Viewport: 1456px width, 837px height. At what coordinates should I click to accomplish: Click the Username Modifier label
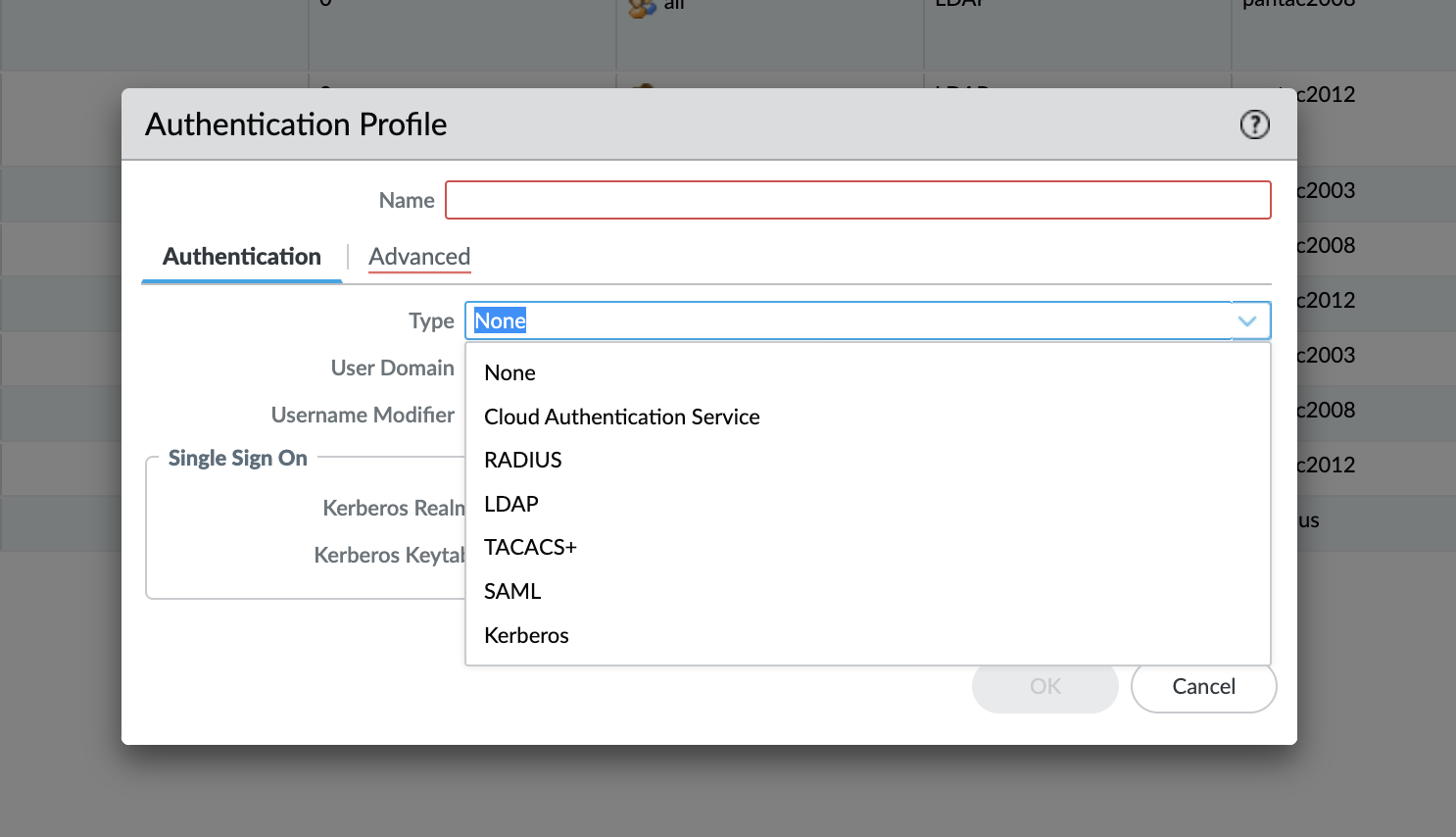click(363, 416)
